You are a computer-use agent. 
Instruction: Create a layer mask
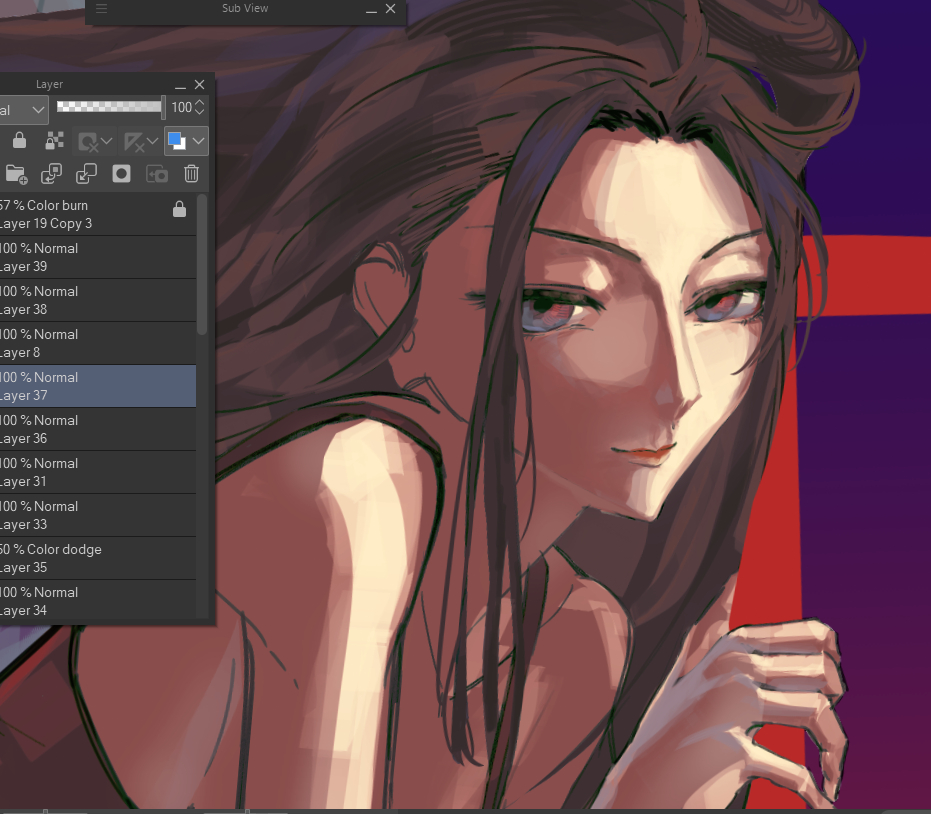(x=121, y=174)
